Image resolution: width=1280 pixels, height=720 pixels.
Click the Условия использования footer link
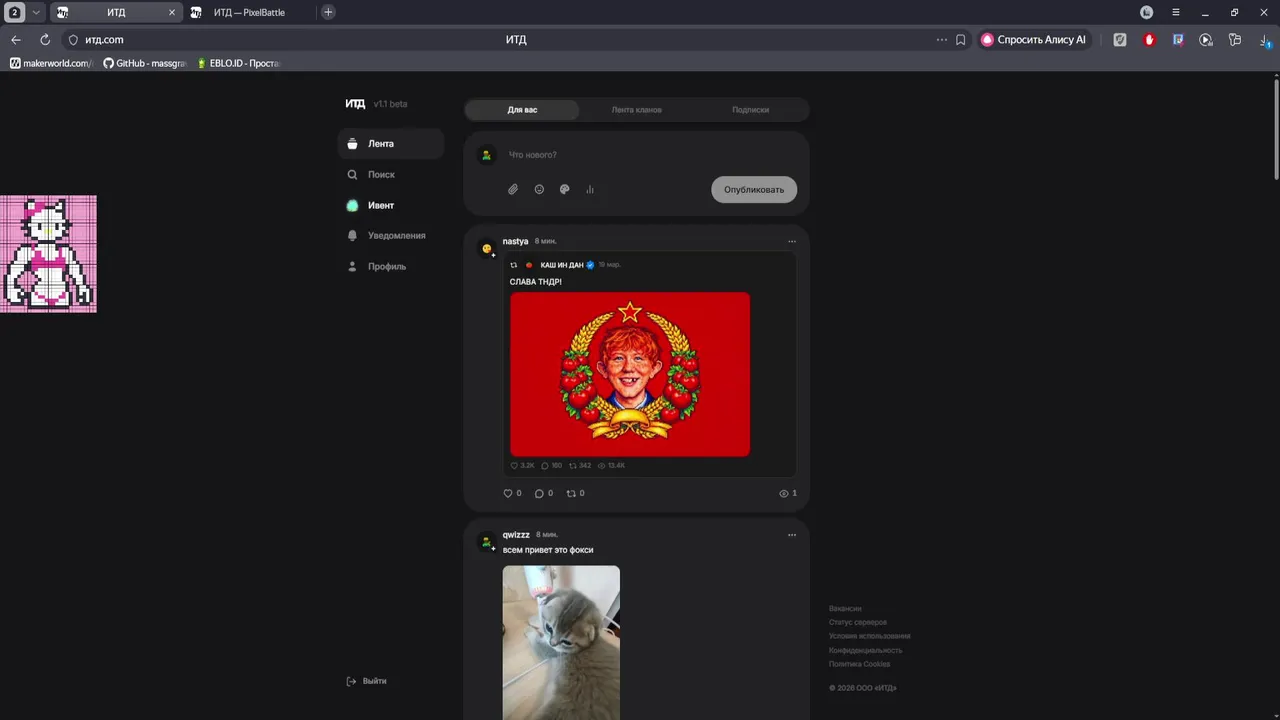coord(870,636)
